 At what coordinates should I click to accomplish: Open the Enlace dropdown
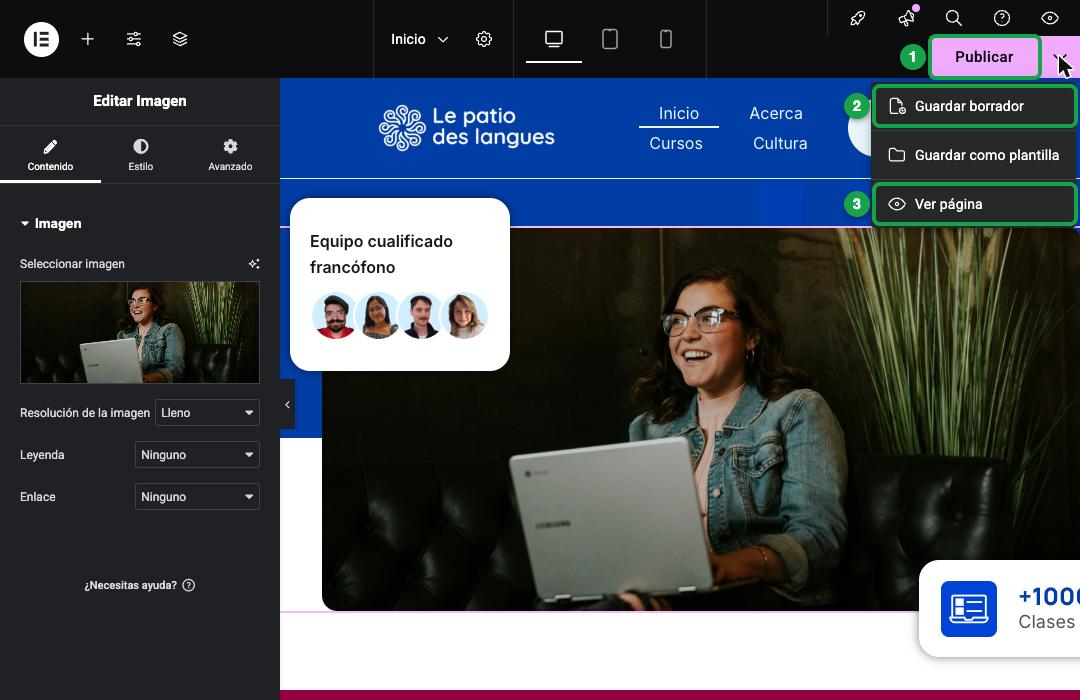(x=197, y=497)
